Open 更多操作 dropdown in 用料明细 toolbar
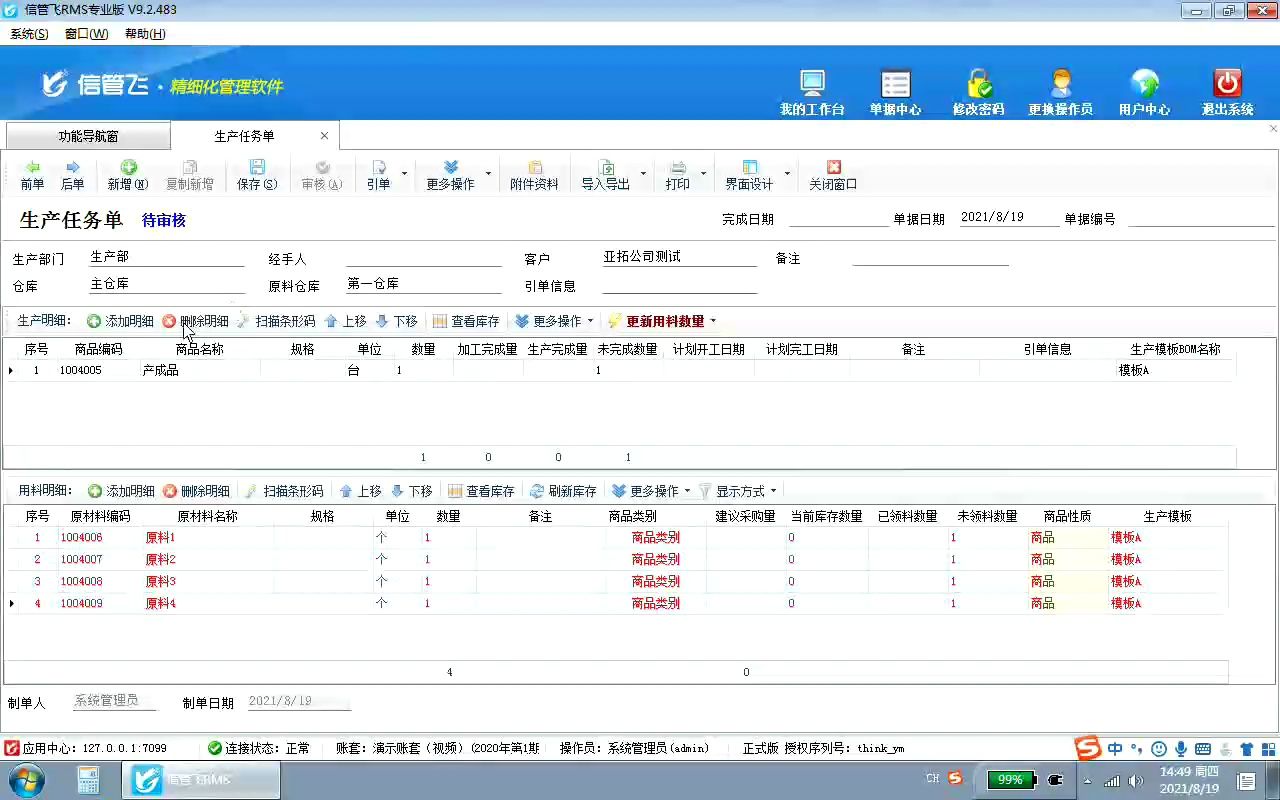The height and width of the screenshot is (800, 1280). 651,491
